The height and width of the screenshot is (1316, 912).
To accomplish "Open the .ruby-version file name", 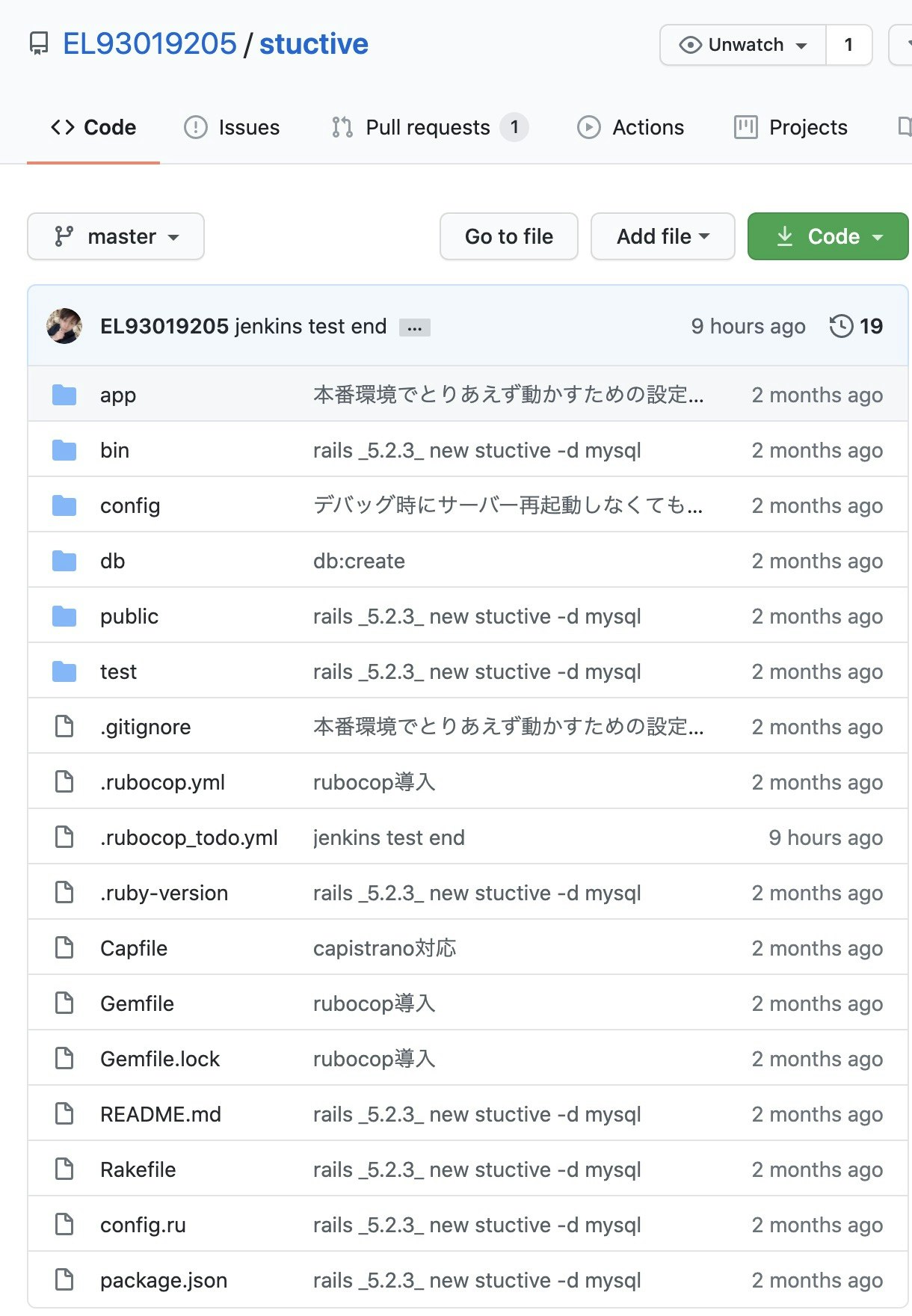I will click(164, 893).
